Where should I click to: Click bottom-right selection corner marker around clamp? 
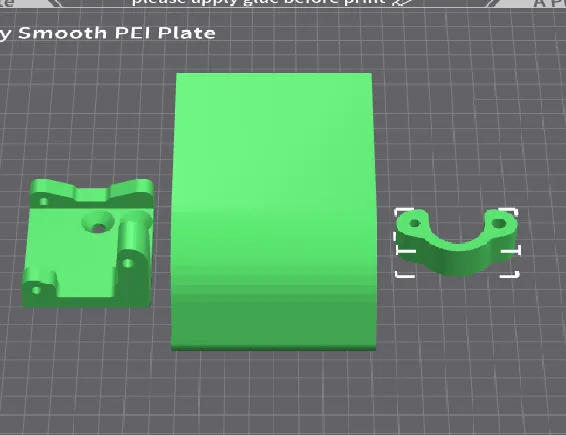[x=510, y=274]
